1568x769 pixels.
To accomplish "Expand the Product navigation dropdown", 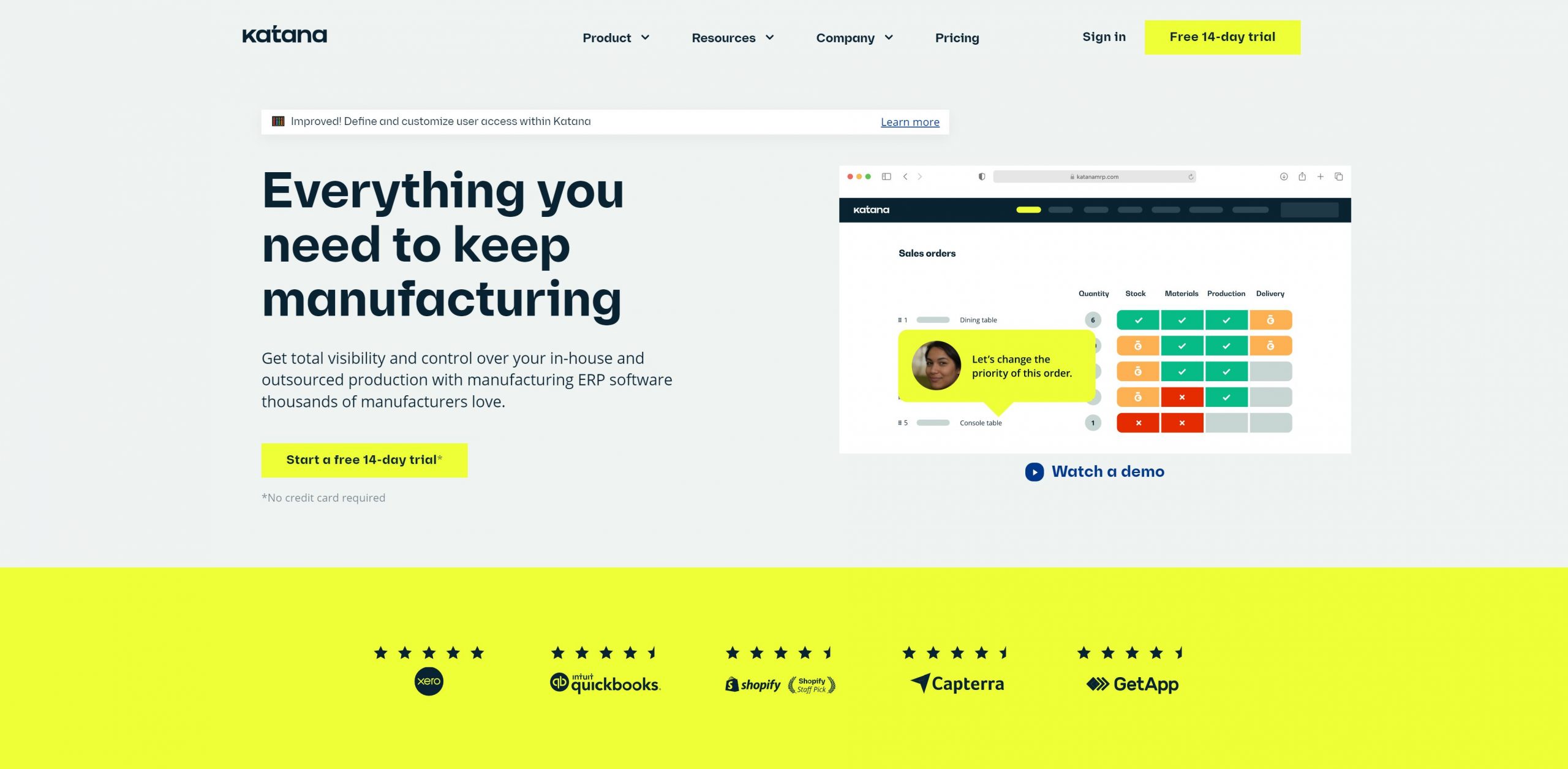I will coord(614,37).
